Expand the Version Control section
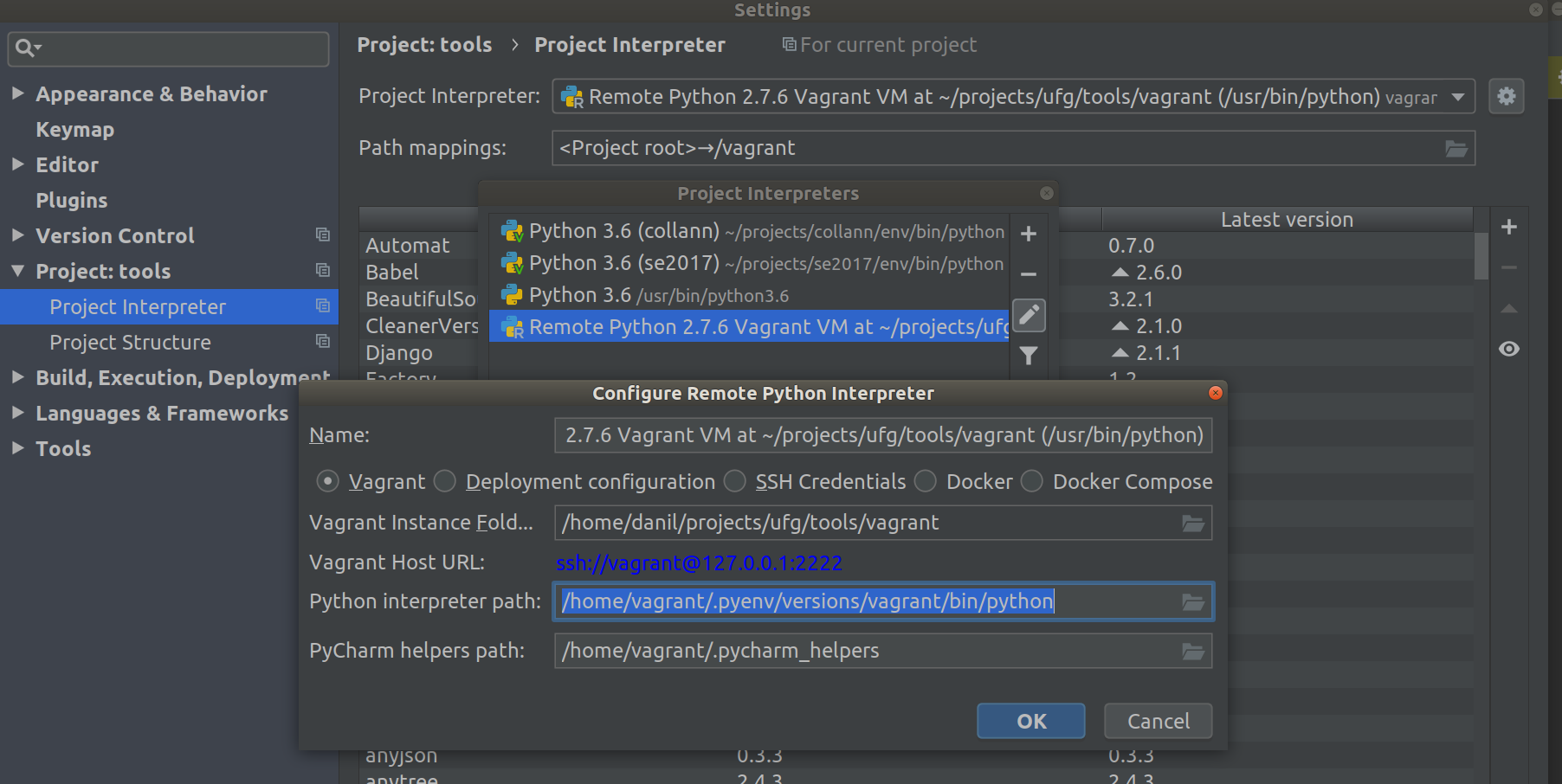Viewport: 1562px width, 784px height. pos(17,235)
